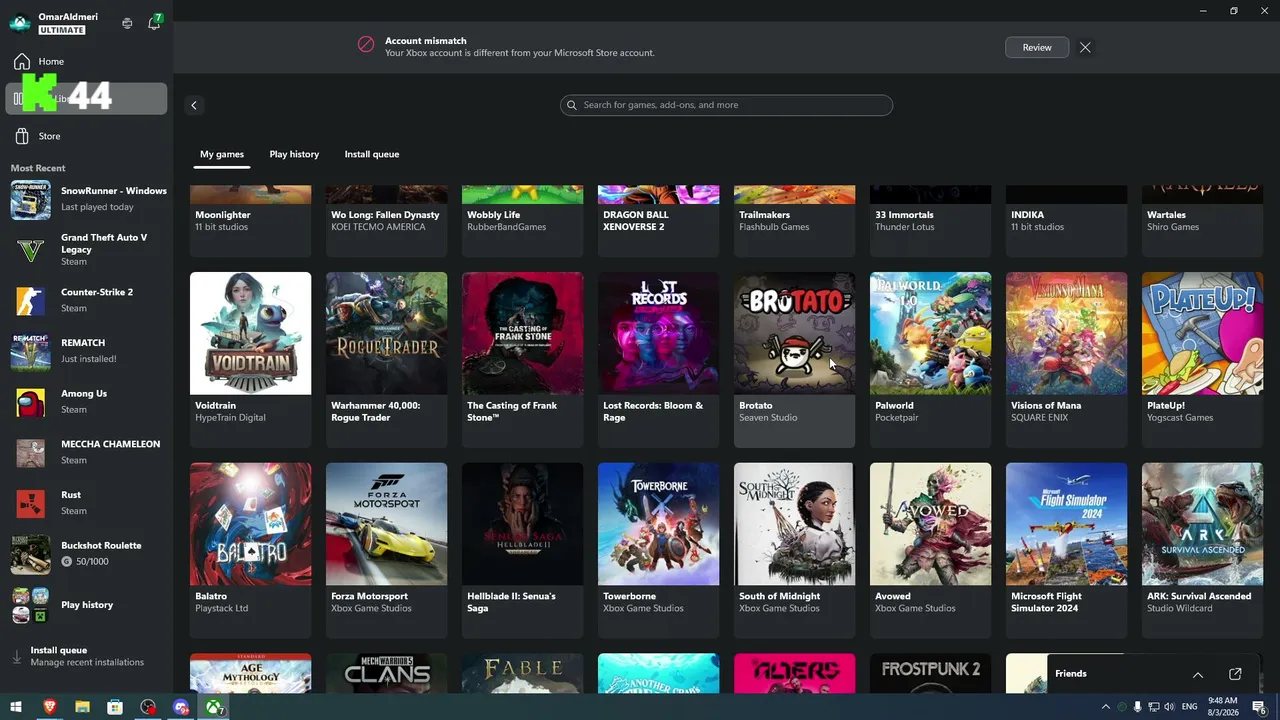This screenshot has width=1280, height=720.
Task: Open Grand Theft Auto V Legacy from Most Recent
Action: (x=88, y=250)
